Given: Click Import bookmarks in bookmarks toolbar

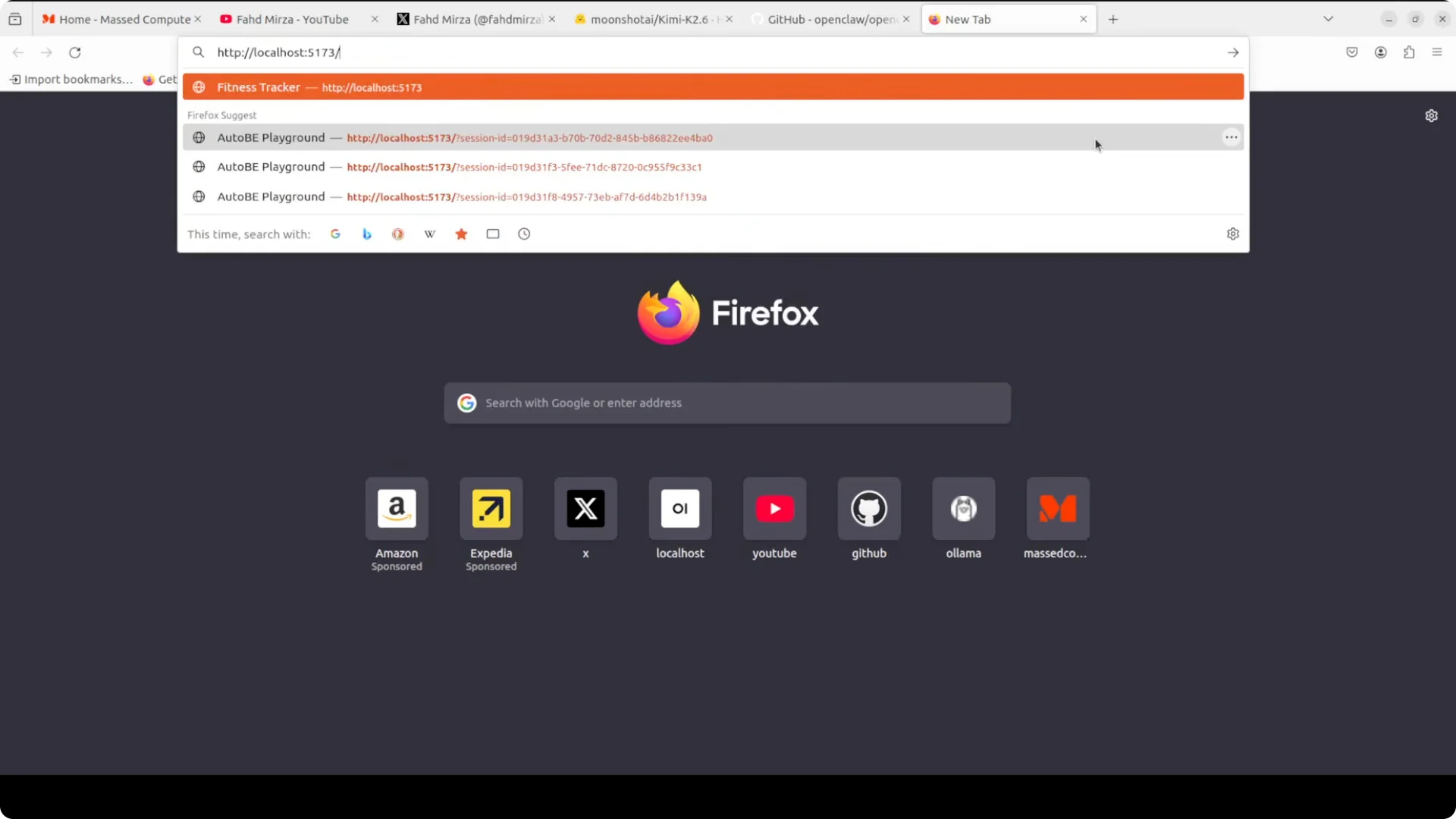Looking at the screenshot, I should (71, 80).
